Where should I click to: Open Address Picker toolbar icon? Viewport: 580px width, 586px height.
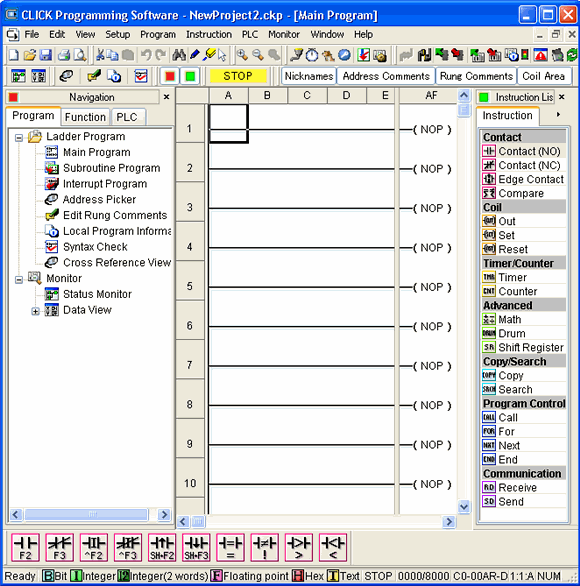click(x=66, y=76)
